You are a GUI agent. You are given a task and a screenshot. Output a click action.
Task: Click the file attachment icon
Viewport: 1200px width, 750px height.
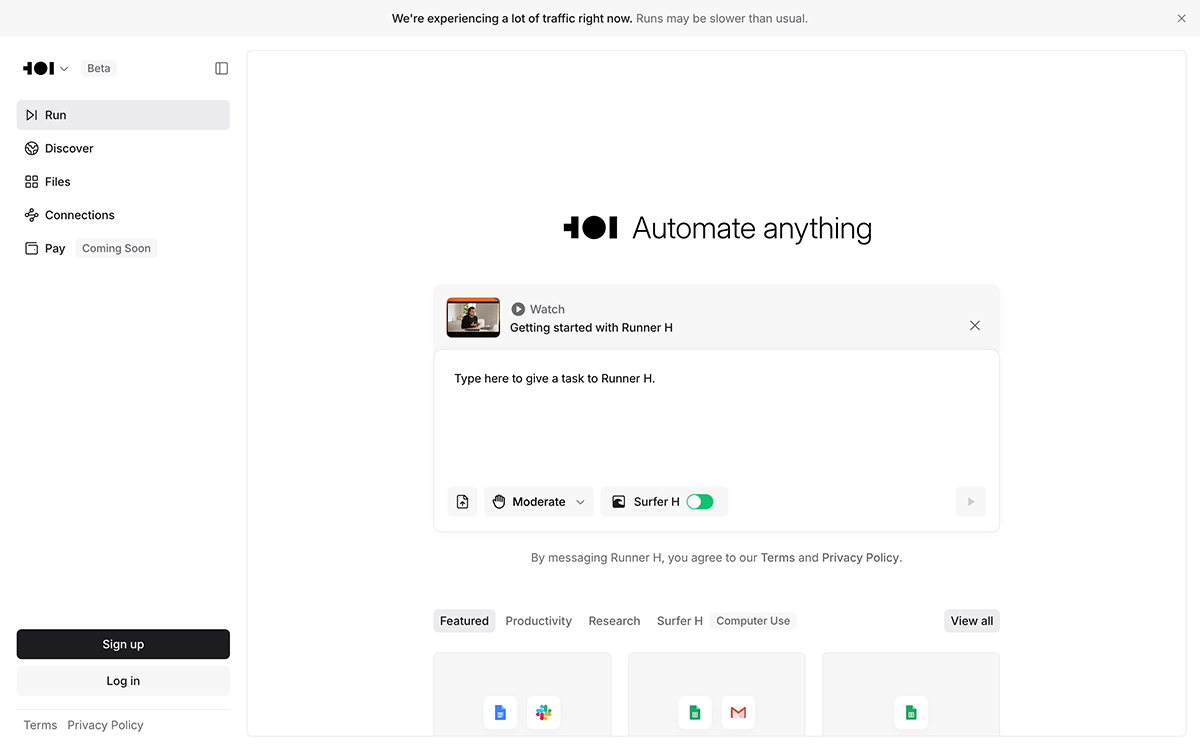click(462, 502)
